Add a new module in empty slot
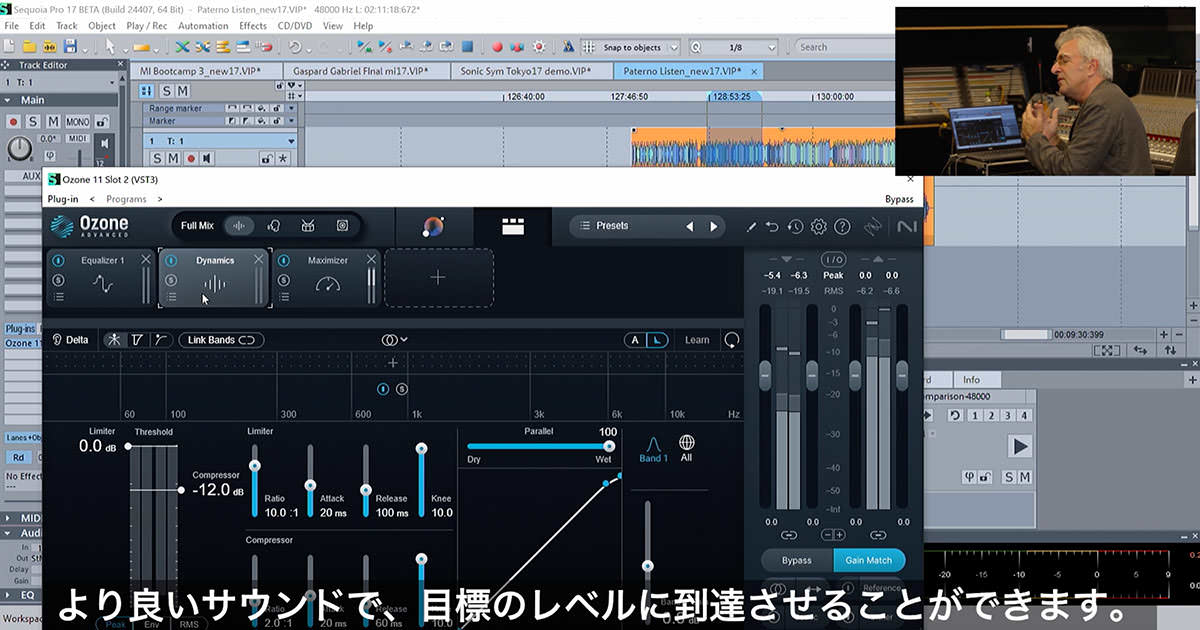This screenshot has width=1200, height=630. (x=438, y=277)
